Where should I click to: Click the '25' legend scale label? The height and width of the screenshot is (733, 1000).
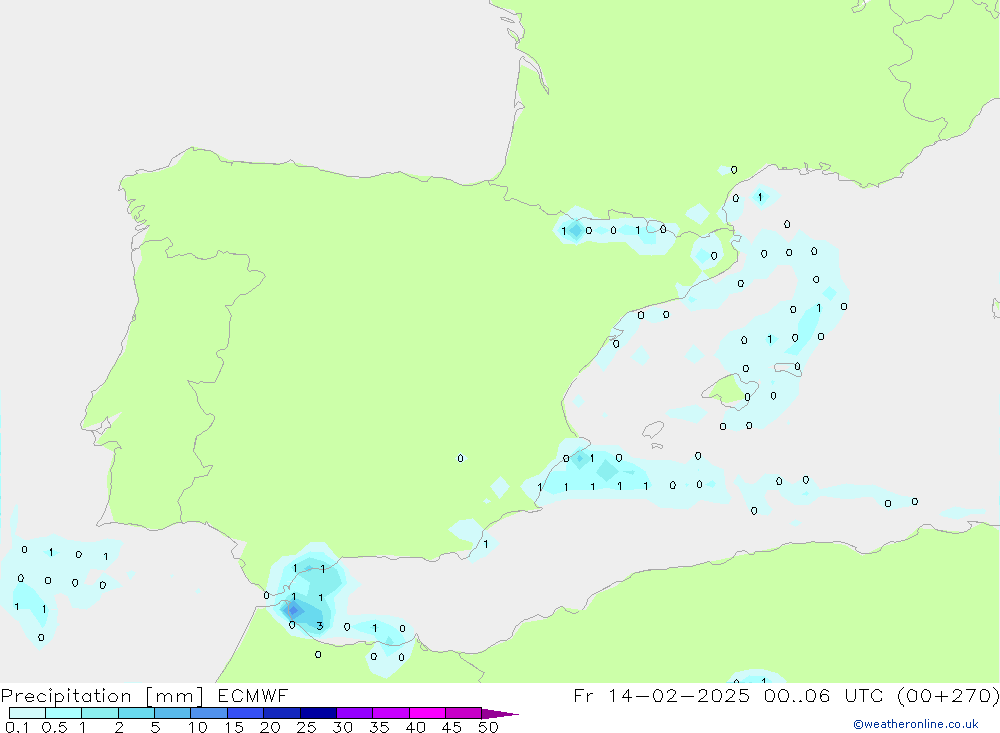point(306,727)
